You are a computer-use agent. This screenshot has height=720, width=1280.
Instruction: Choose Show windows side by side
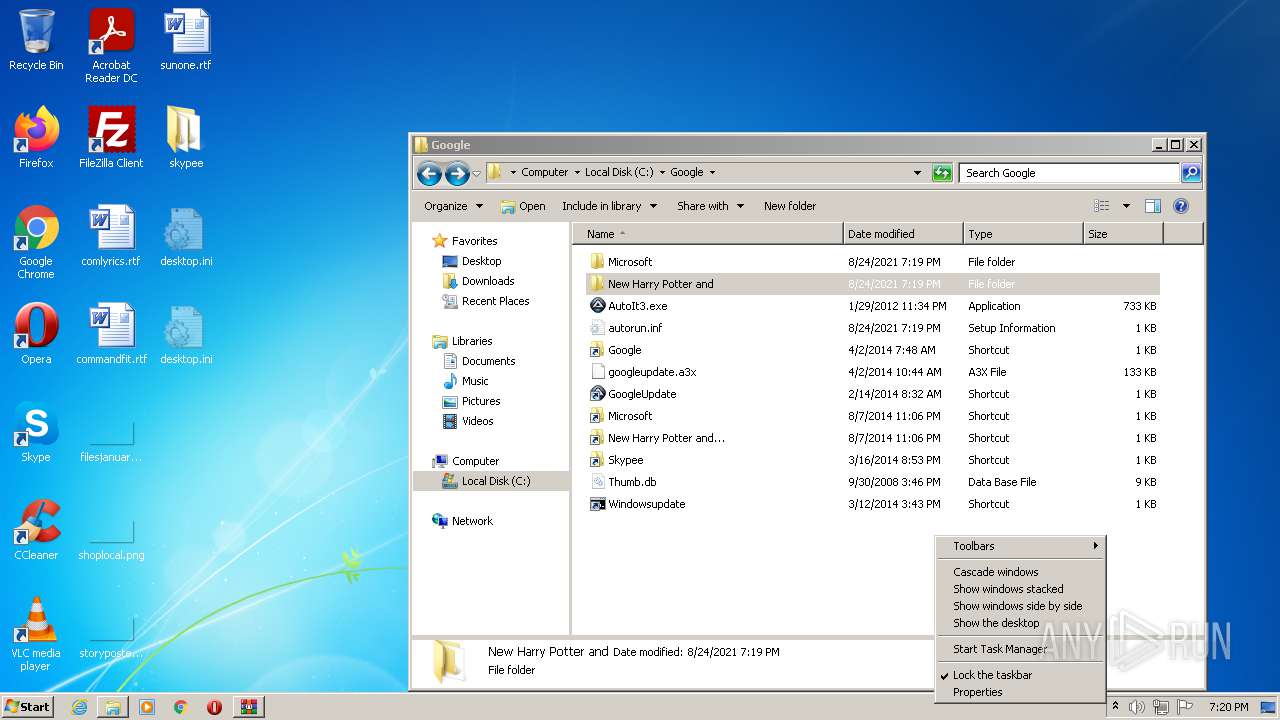point(1020,606)
